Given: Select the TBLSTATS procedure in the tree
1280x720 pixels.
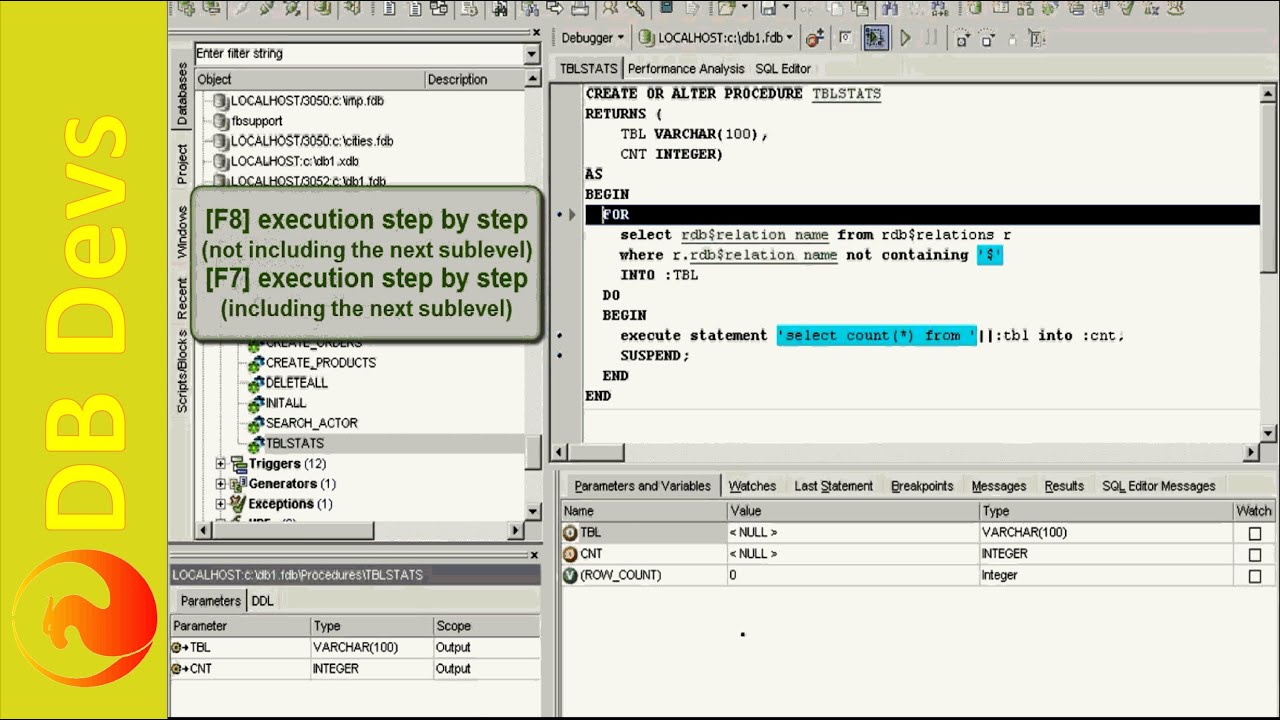Looking at the screenshot, I should tap(294, 443).
